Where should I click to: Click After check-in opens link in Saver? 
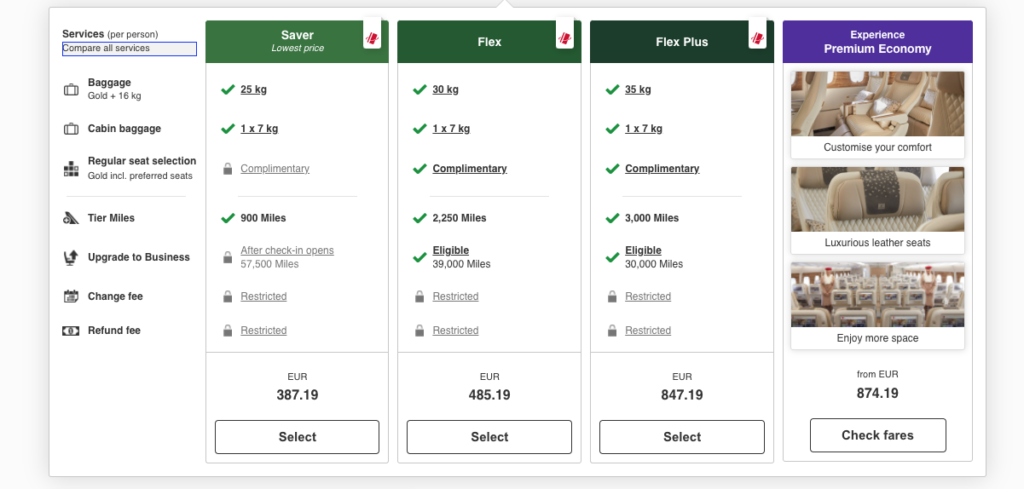287,251
